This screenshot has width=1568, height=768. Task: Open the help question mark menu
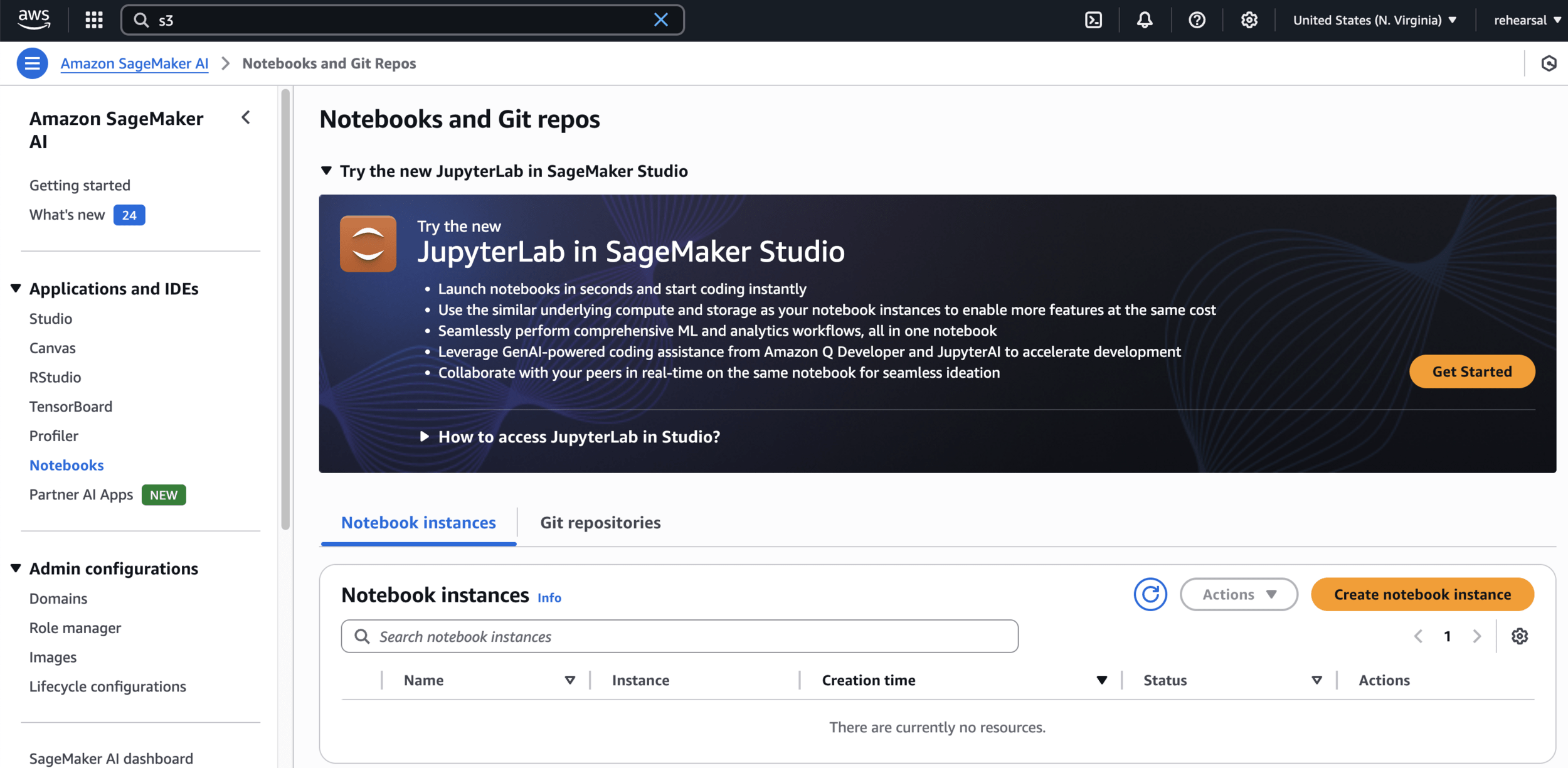[1197, 20]
